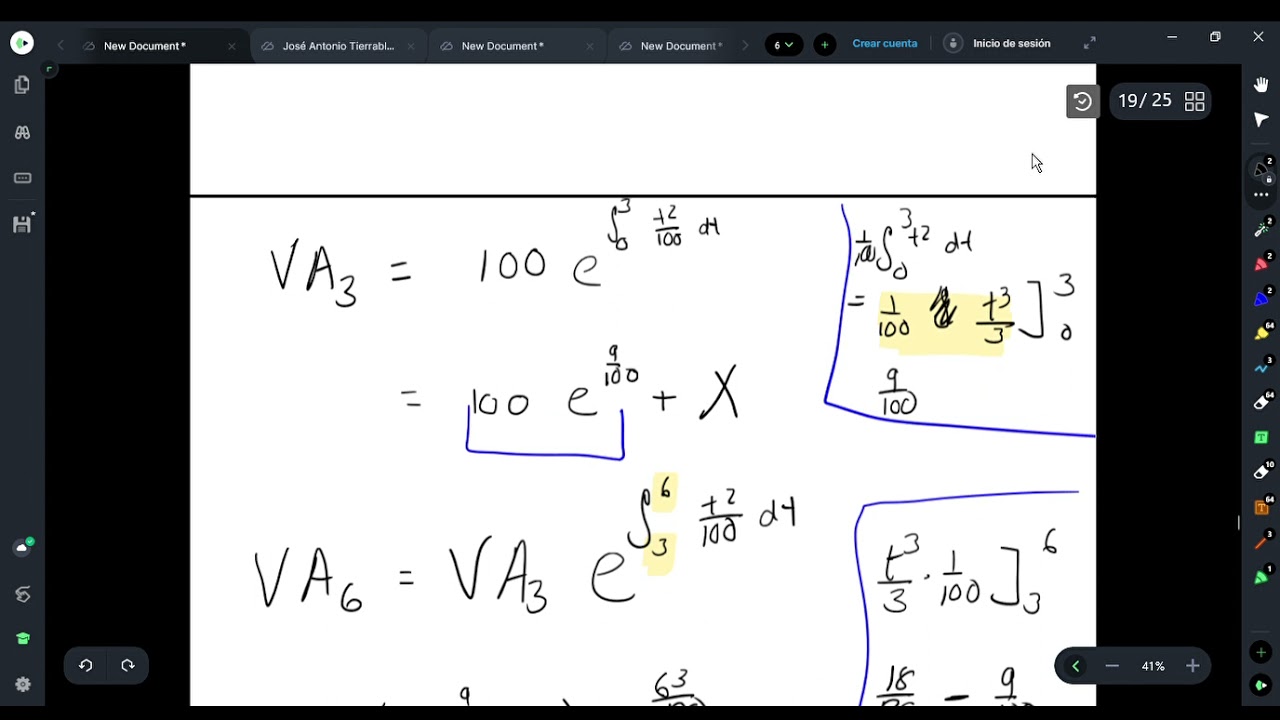
Task: Select the green text box tool
Action: (x=1262, y=437)
